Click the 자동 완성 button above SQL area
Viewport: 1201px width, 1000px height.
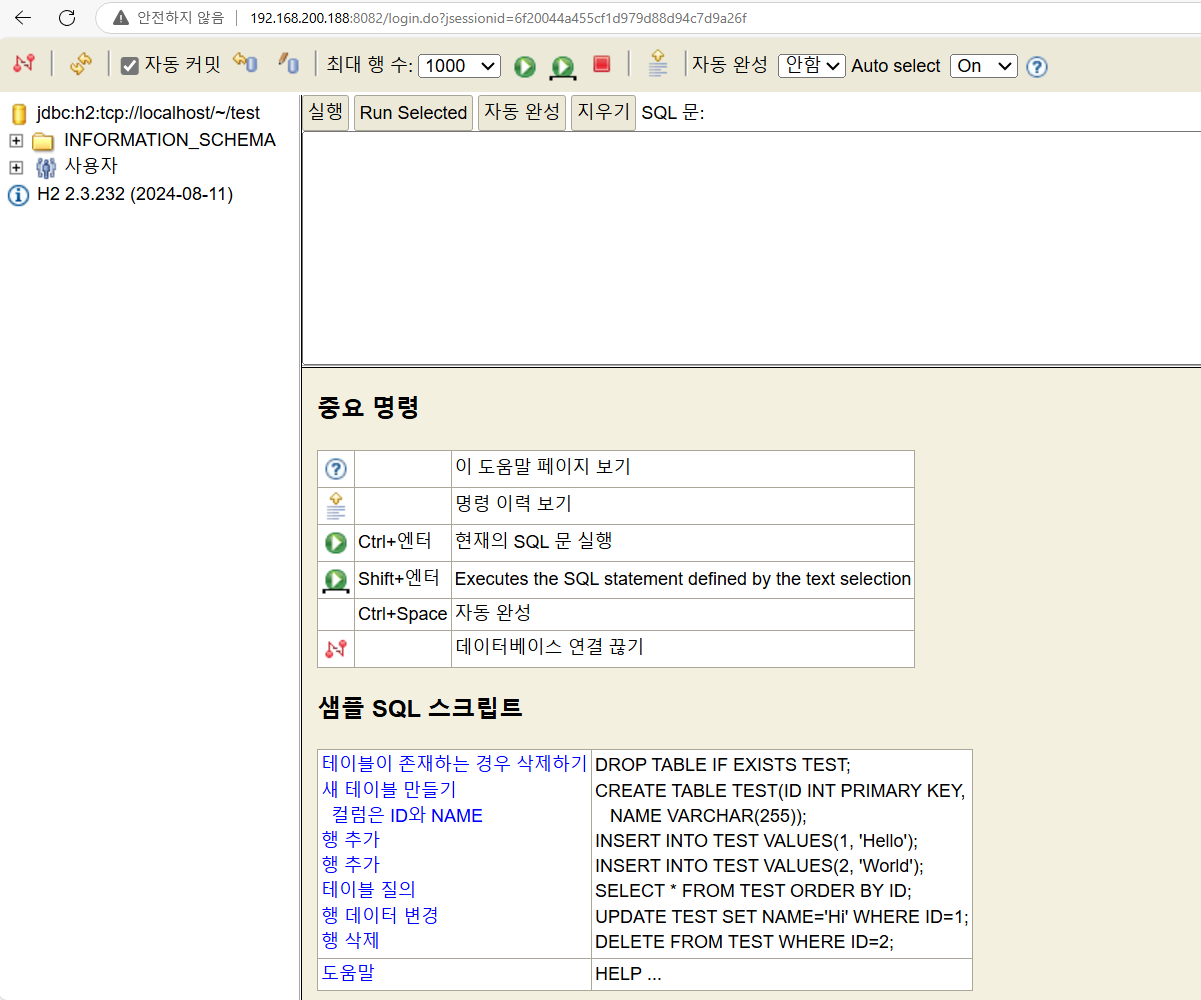[x=522, y=113]
